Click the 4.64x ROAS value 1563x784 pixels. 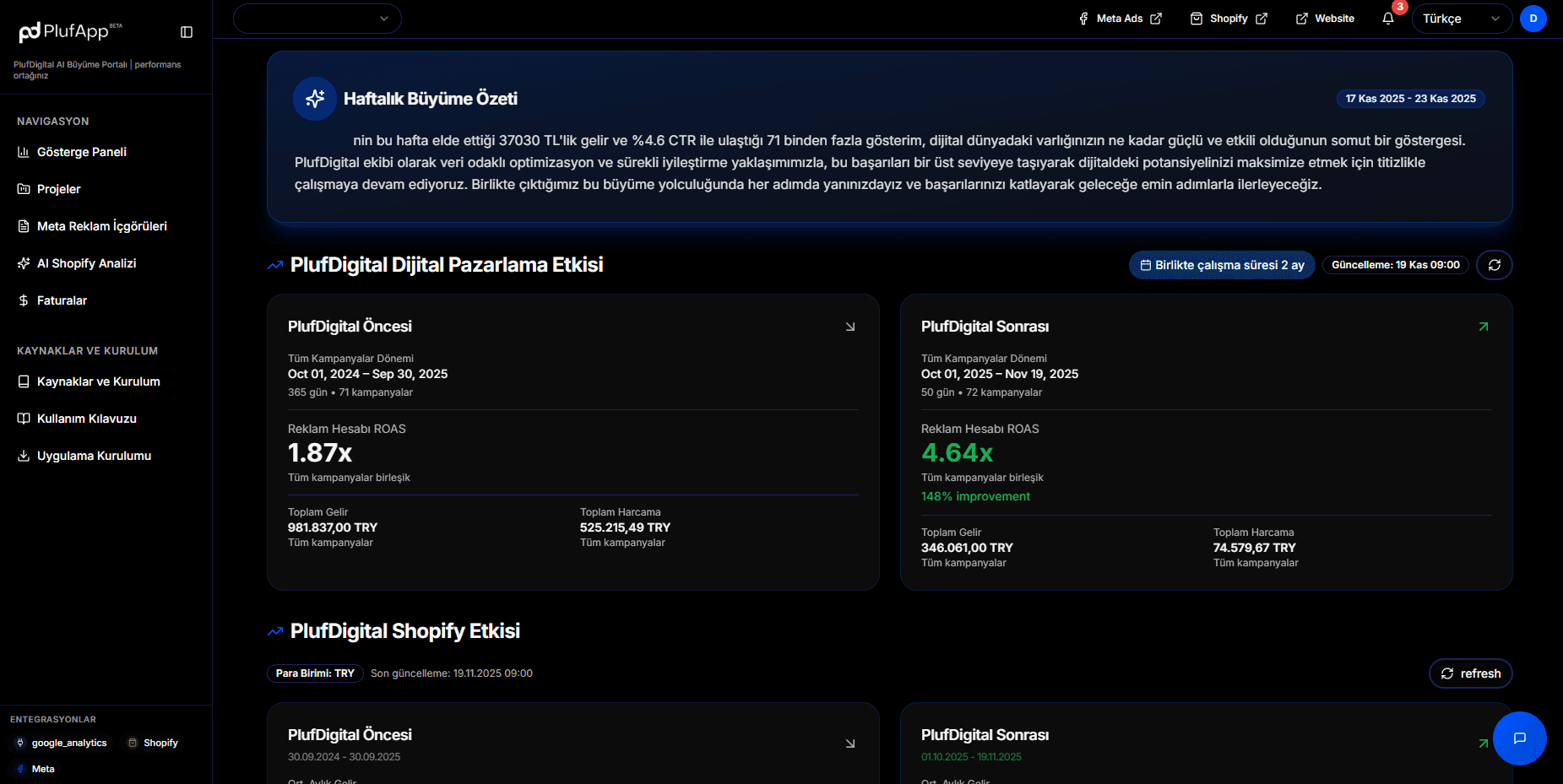pyautogui.click(x=957, y=453)
